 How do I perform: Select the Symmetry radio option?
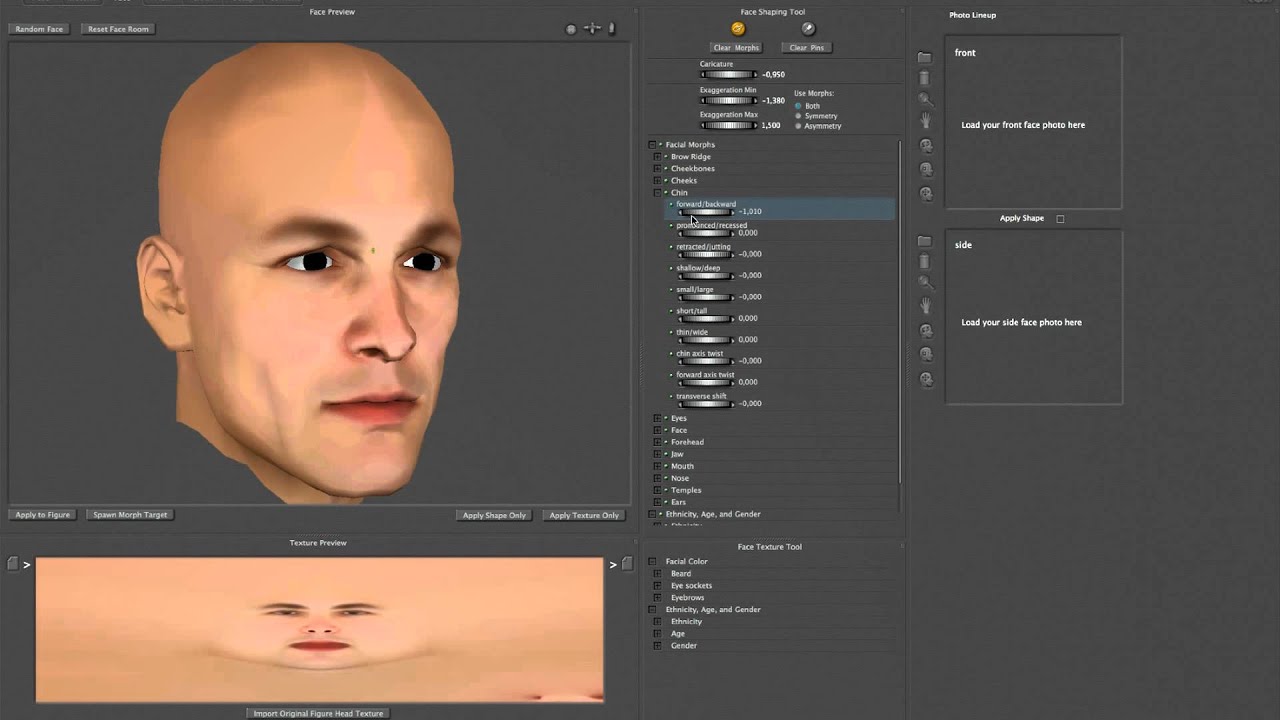(798, 116)
